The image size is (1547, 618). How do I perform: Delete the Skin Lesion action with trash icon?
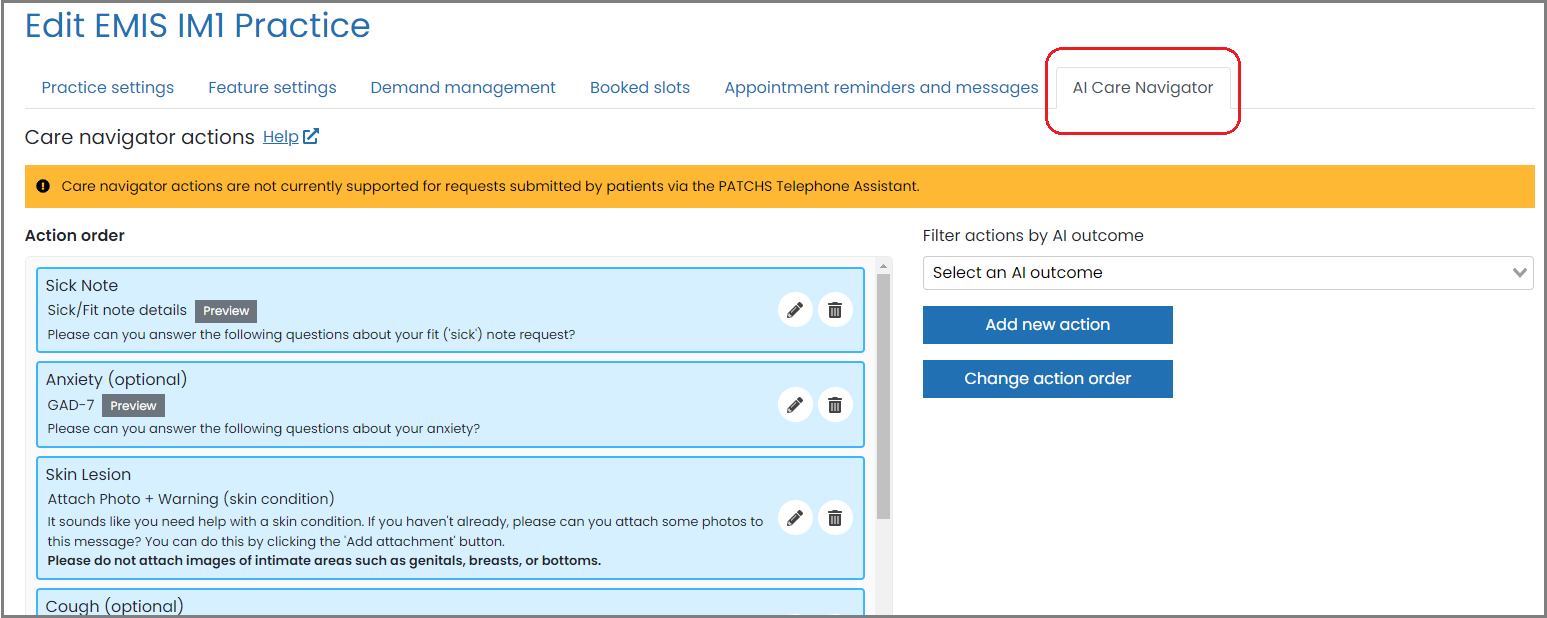coord(835,518)
